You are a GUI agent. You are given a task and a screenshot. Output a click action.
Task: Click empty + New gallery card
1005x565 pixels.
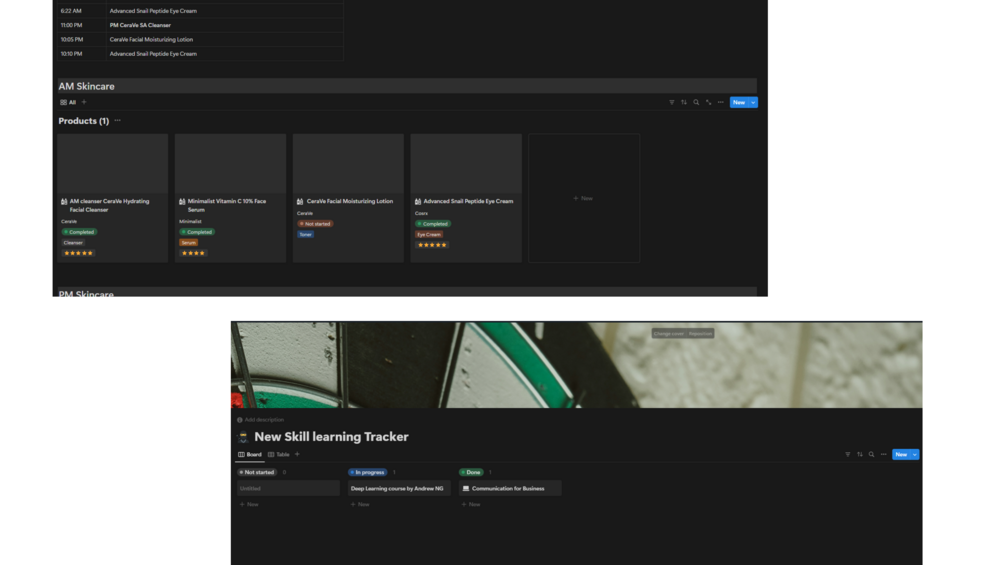click(x=584, y=198)
